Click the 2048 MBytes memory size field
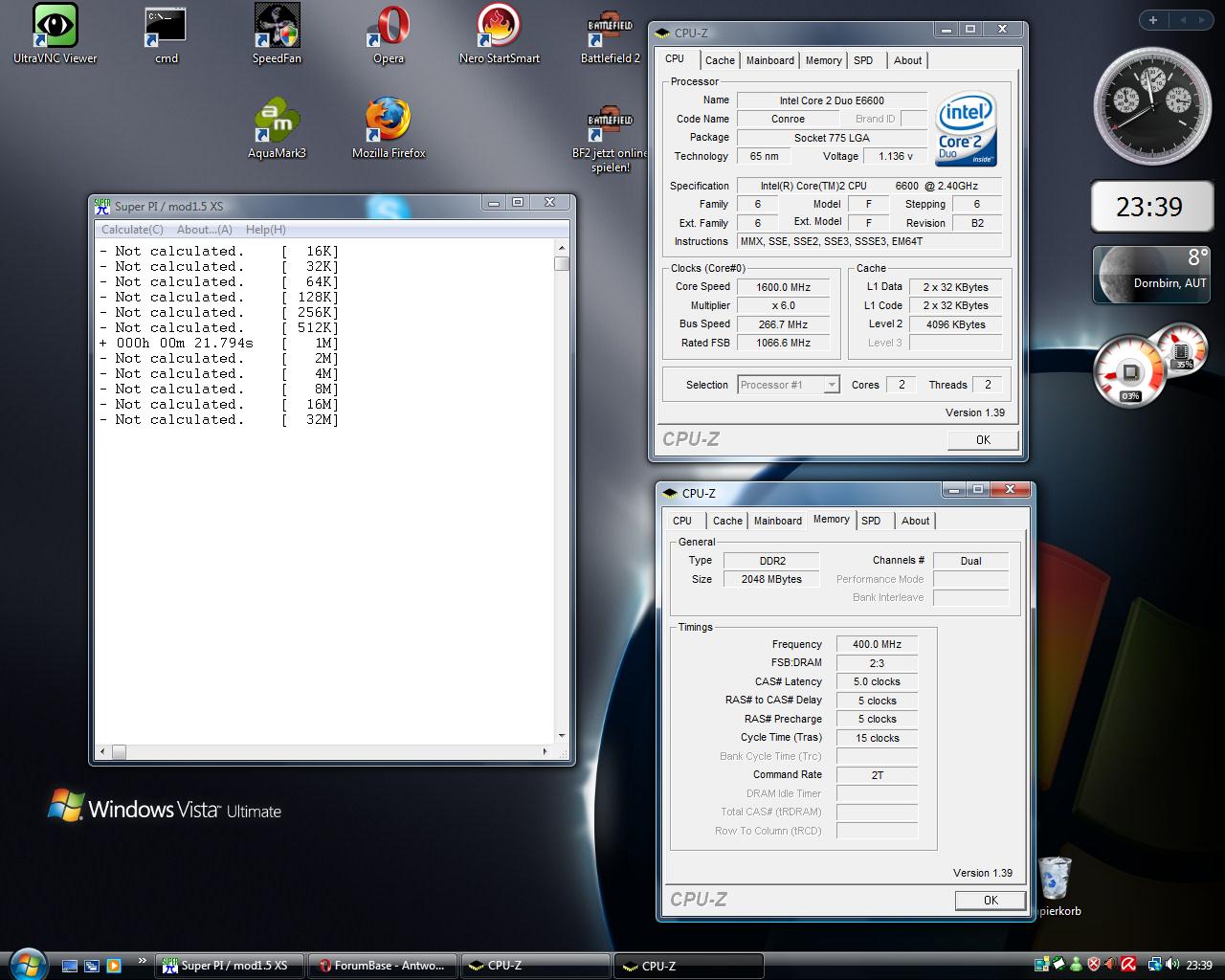This screenshot has height=980, width=1225. pos(771,579)
